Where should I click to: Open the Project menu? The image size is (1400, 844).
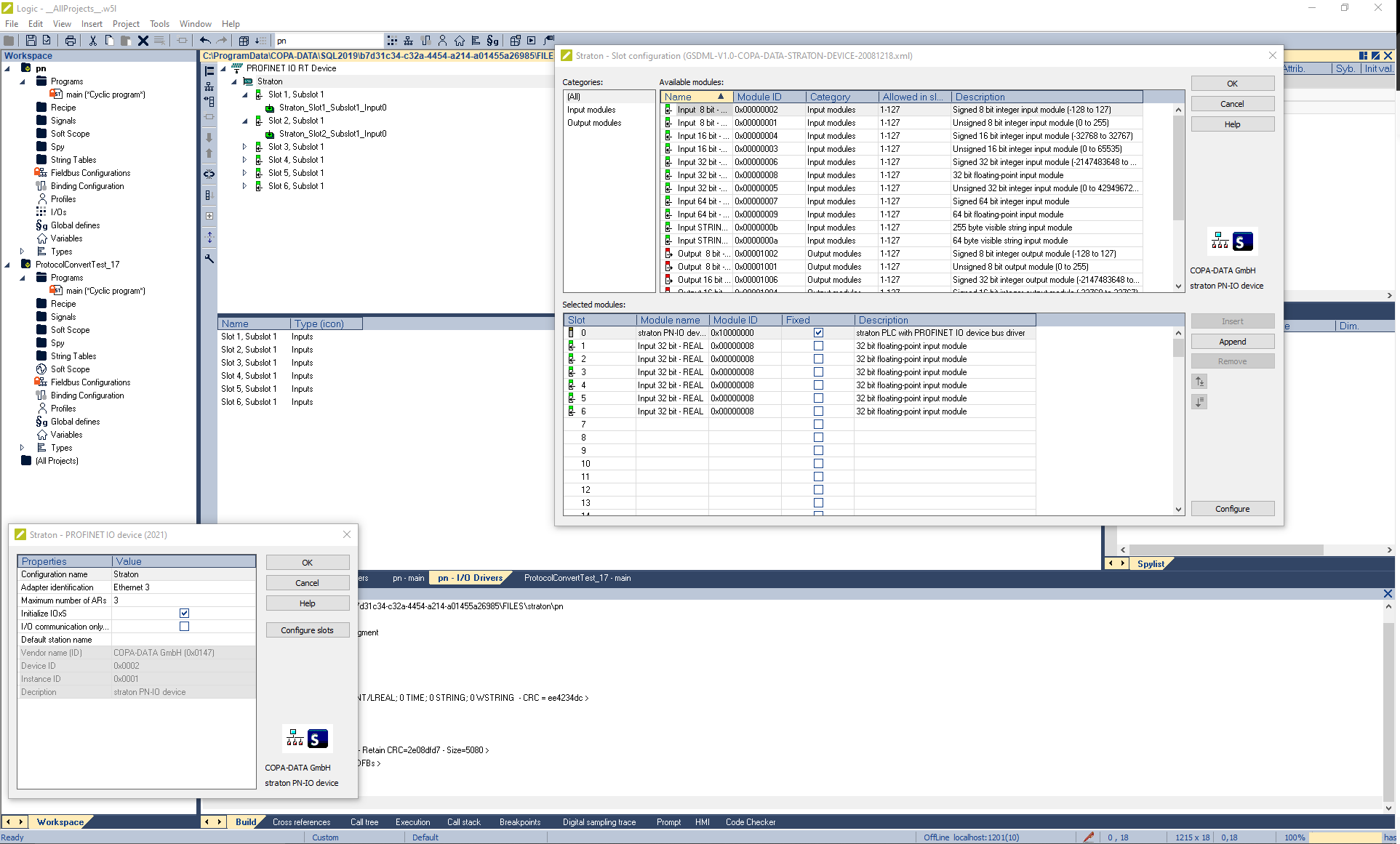[126, 24]
